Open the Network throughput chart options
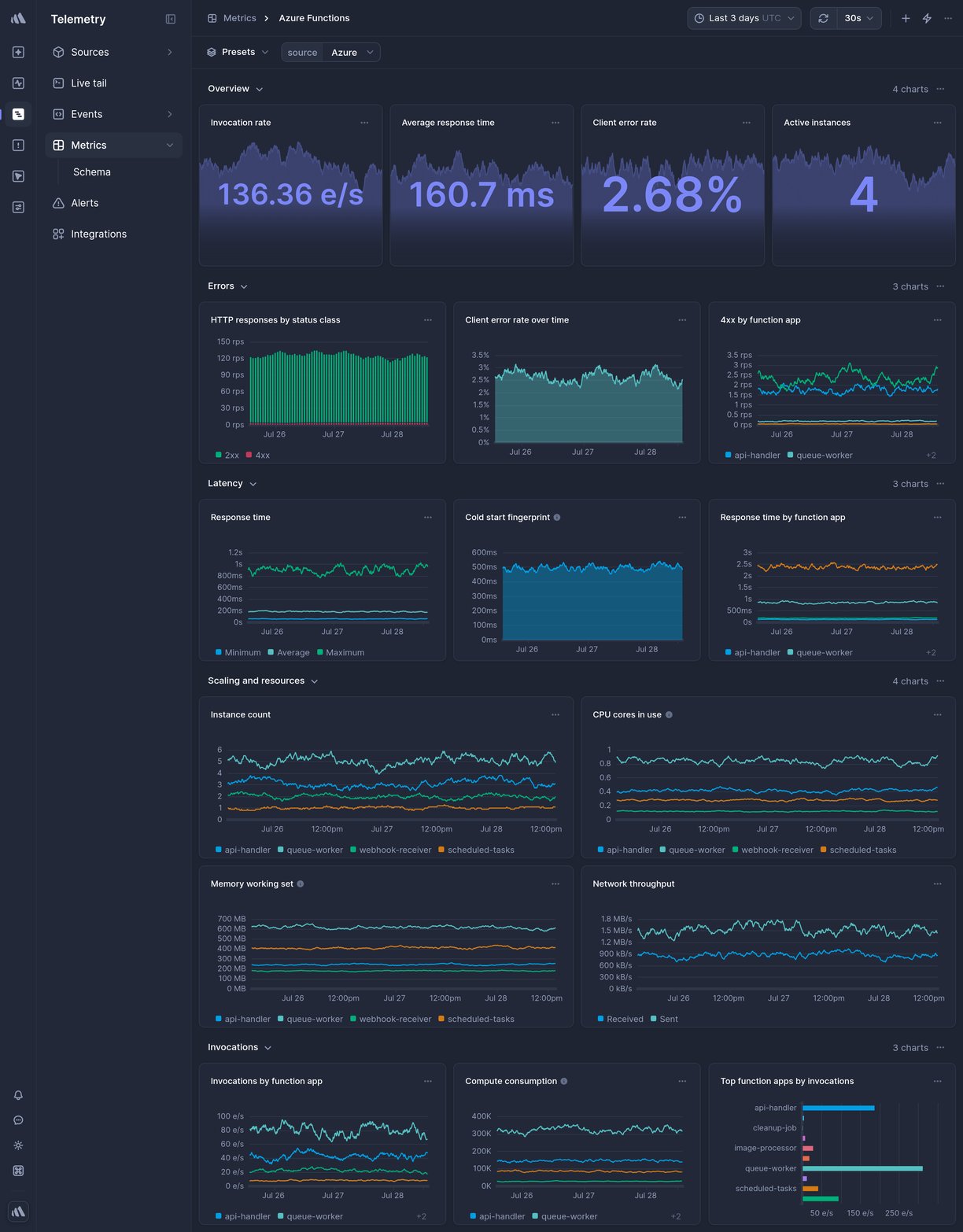Image resolution: width=963 pixels, height=1232 pixels. (x=938, y=884)
